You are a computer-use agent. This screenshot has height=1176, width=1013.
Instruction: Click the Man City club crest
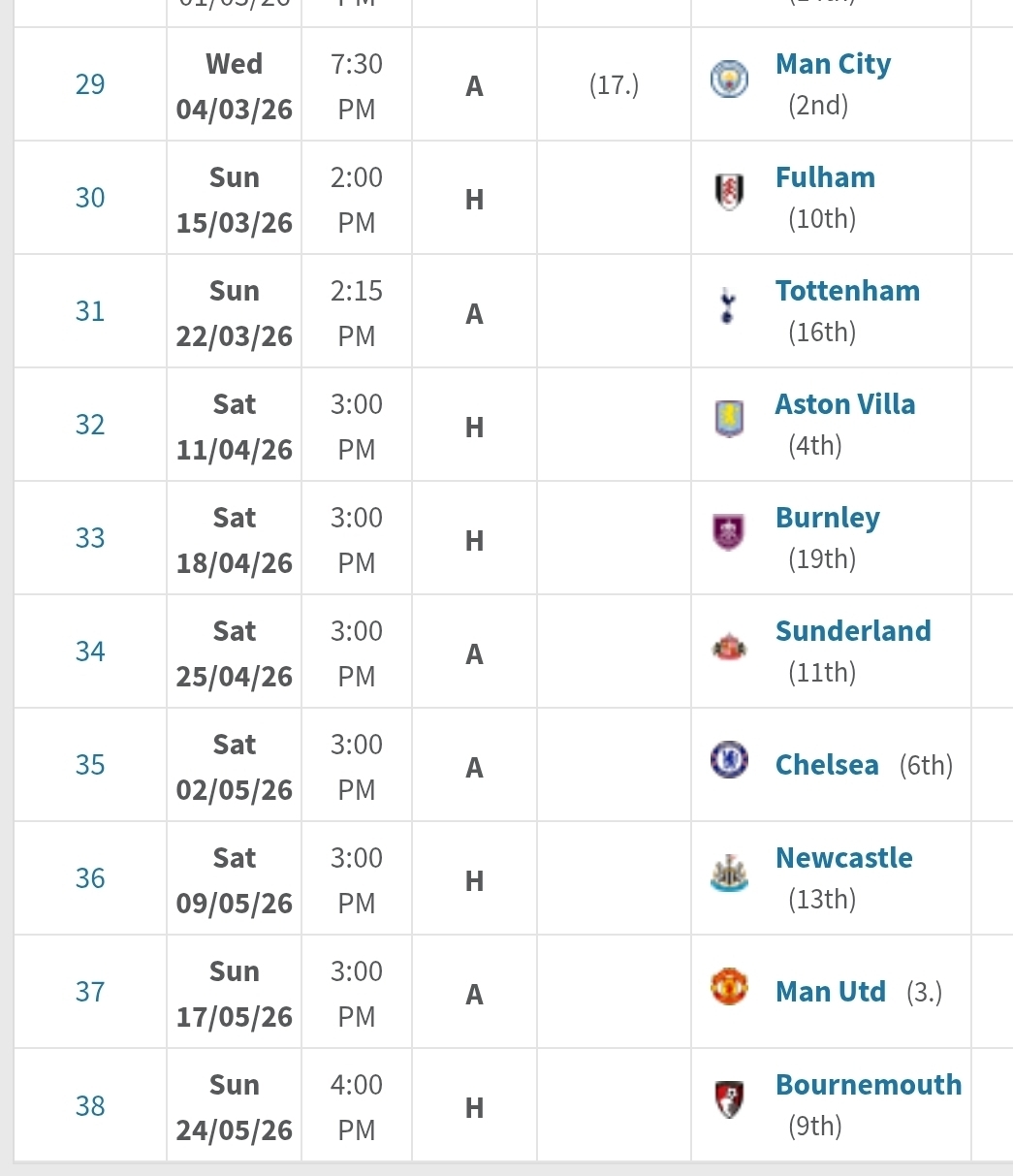click(729, 79)
